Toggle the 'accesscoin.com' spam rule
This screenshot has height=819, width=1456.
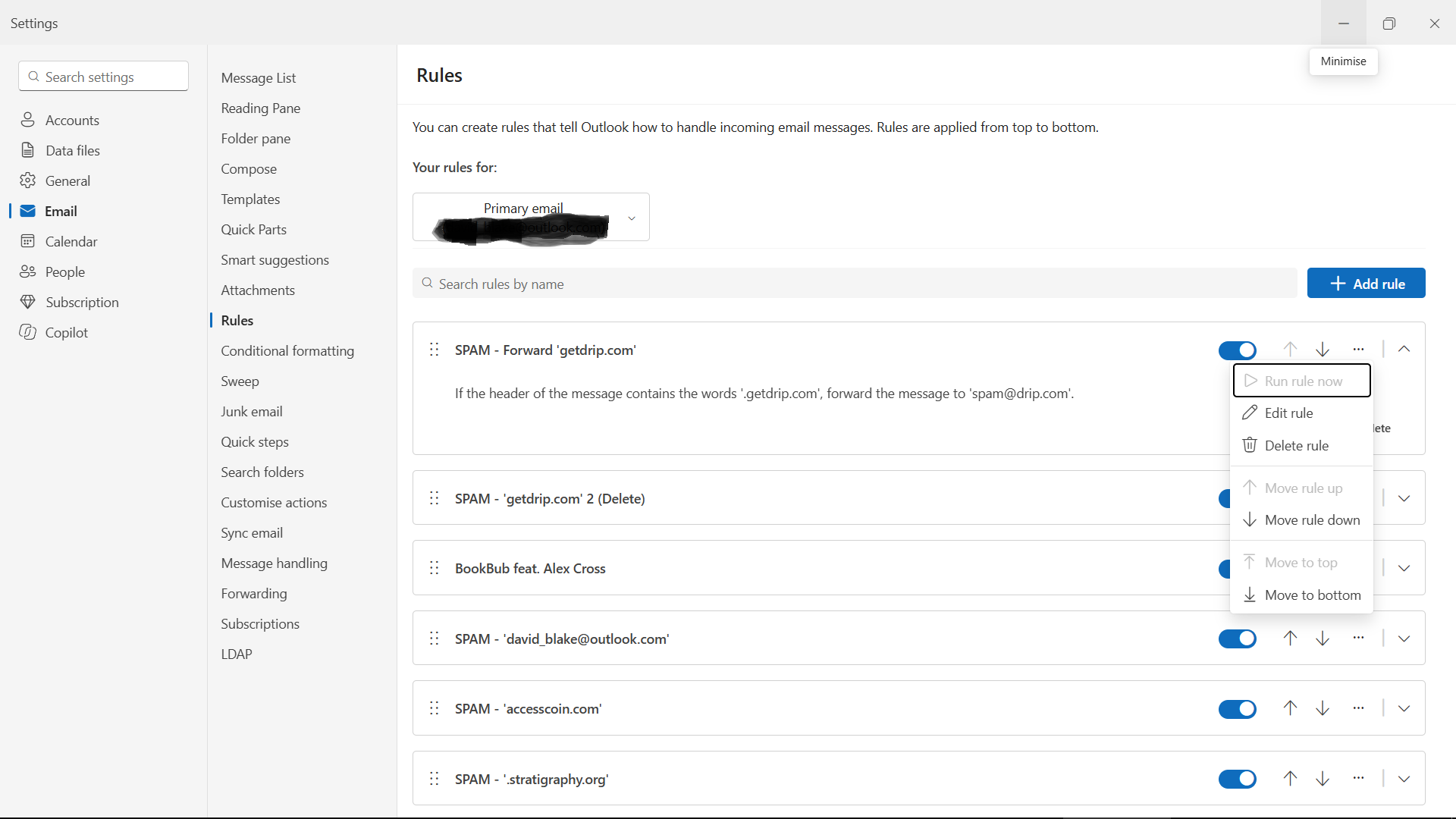pyautogui.click(x=1237, y=709)
